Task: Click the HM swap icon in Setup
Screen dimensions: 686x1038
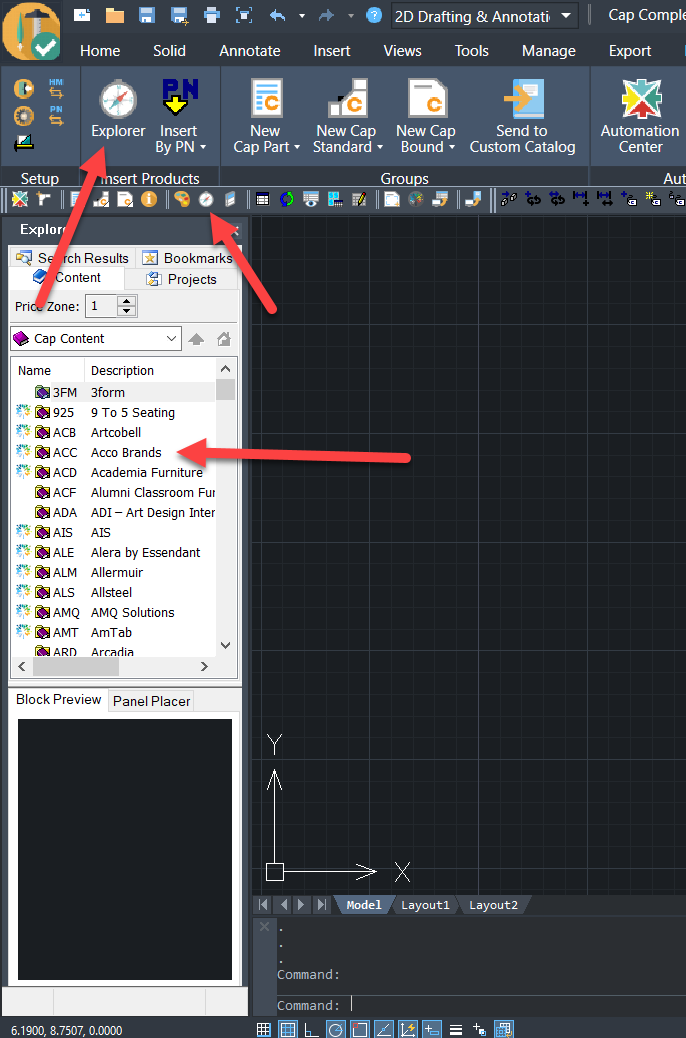Action: click(x=56, y=88)
